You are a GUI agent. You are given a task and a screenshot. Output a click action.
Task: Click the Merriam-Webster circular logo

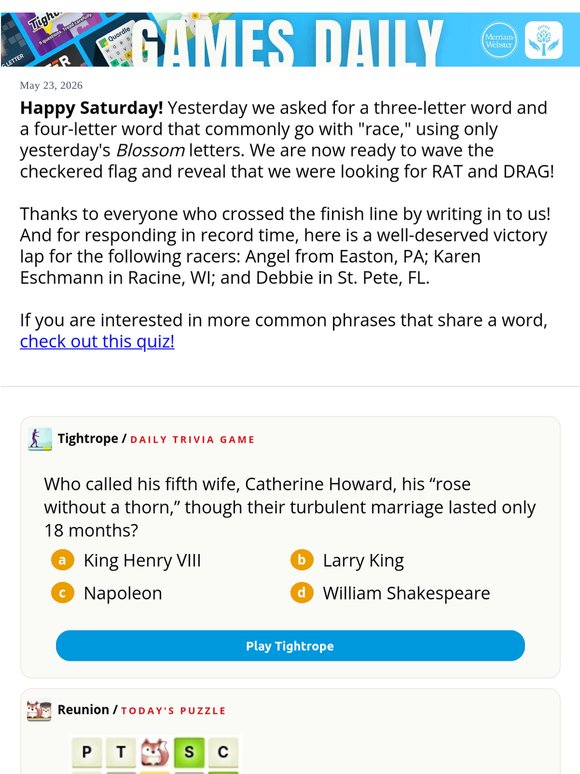click(499, 40)
